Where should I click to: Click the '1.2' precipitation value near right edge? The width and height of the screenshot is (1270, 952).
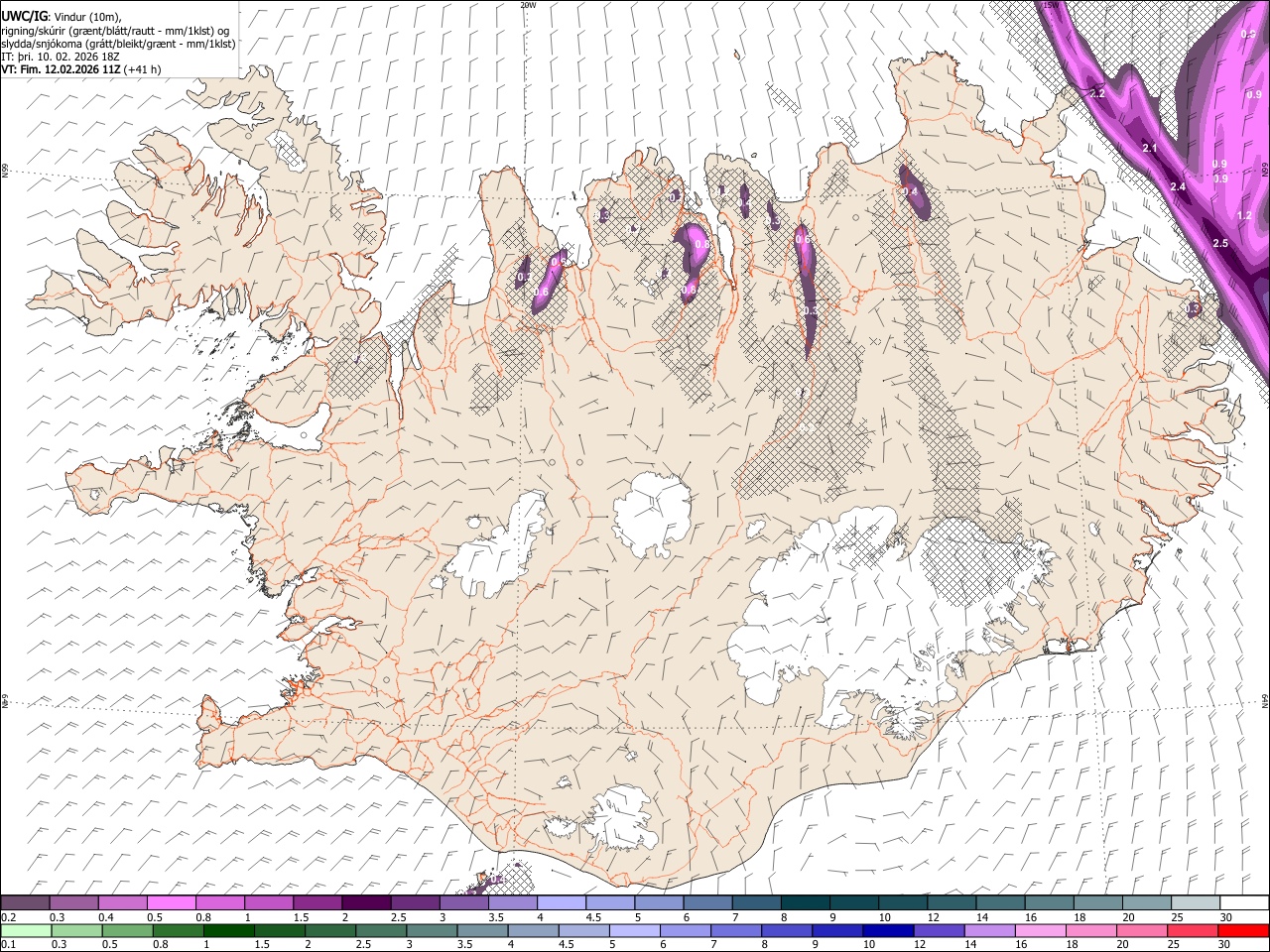click(x=1245, y=215)
